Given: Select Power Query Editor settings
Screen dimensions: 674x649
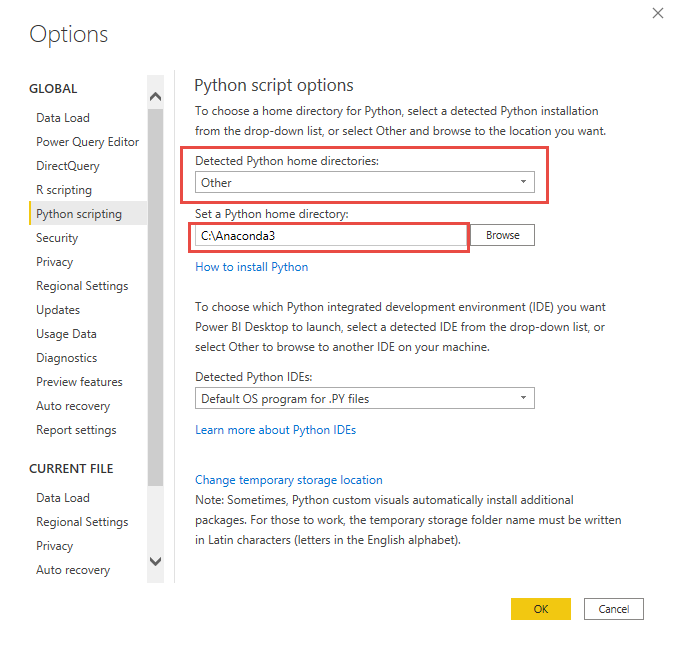Looking at the screenshot, I should pyautogui.click(x=87, y=142).
